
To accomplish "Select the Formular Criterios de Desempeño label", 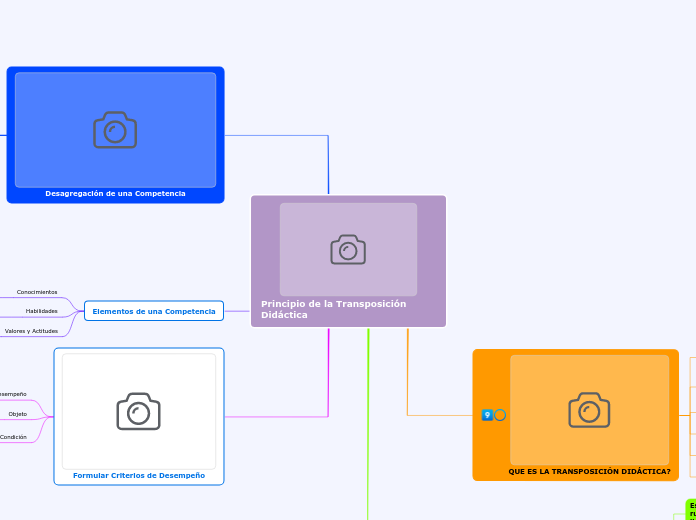I will click(139, 476).
